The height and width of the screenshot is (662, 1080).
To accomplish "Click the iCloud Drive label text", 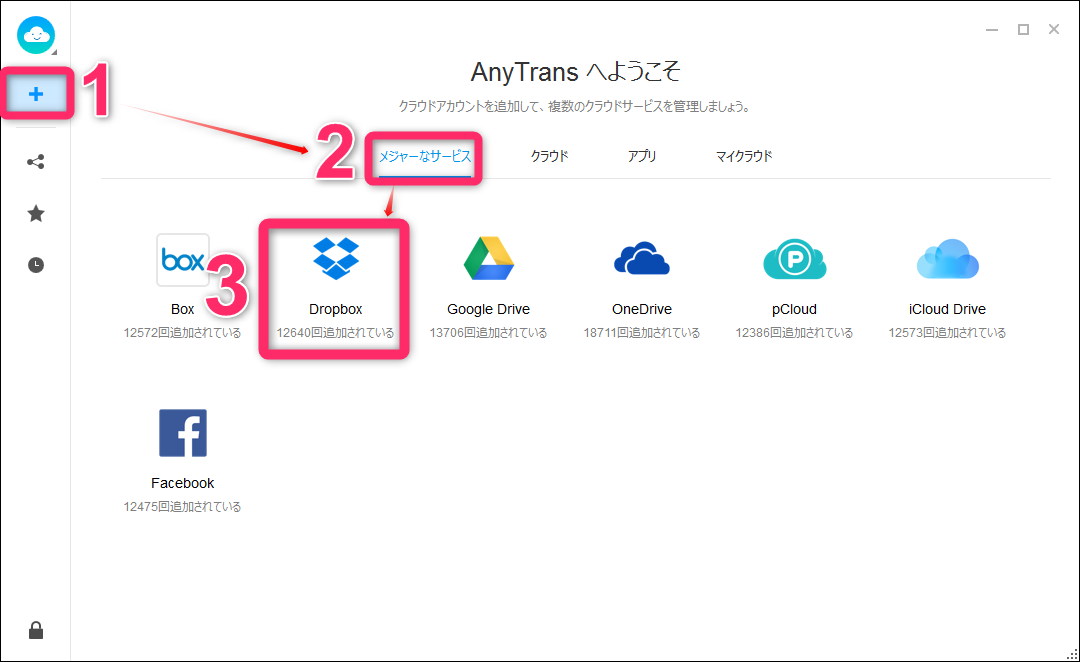I will (x=947, y=309).
